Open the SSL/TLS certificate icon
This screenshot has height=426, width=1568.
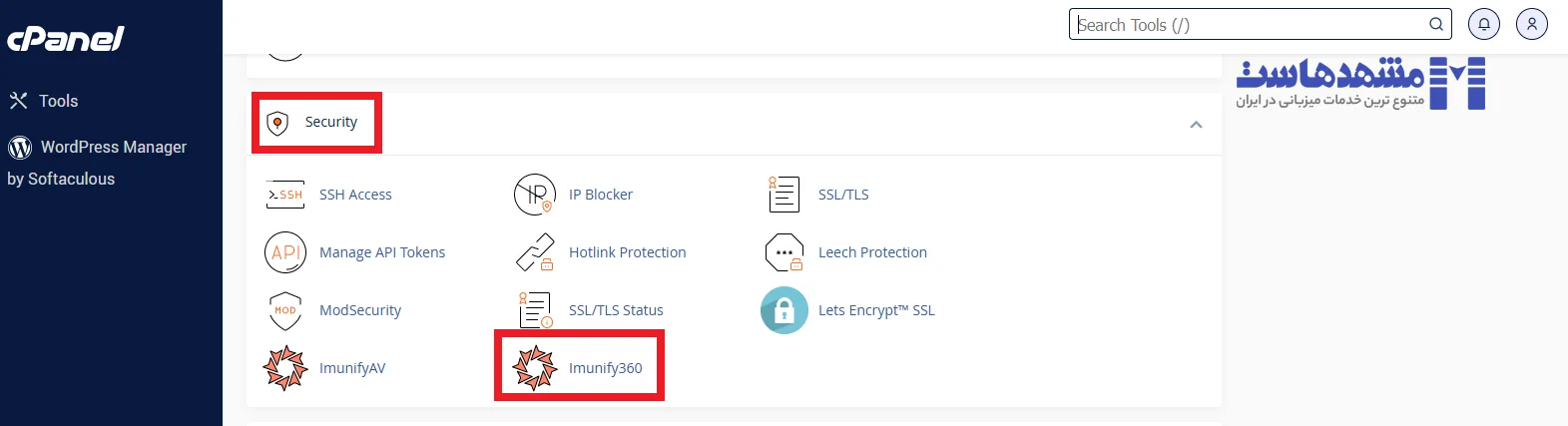[784, 195]
